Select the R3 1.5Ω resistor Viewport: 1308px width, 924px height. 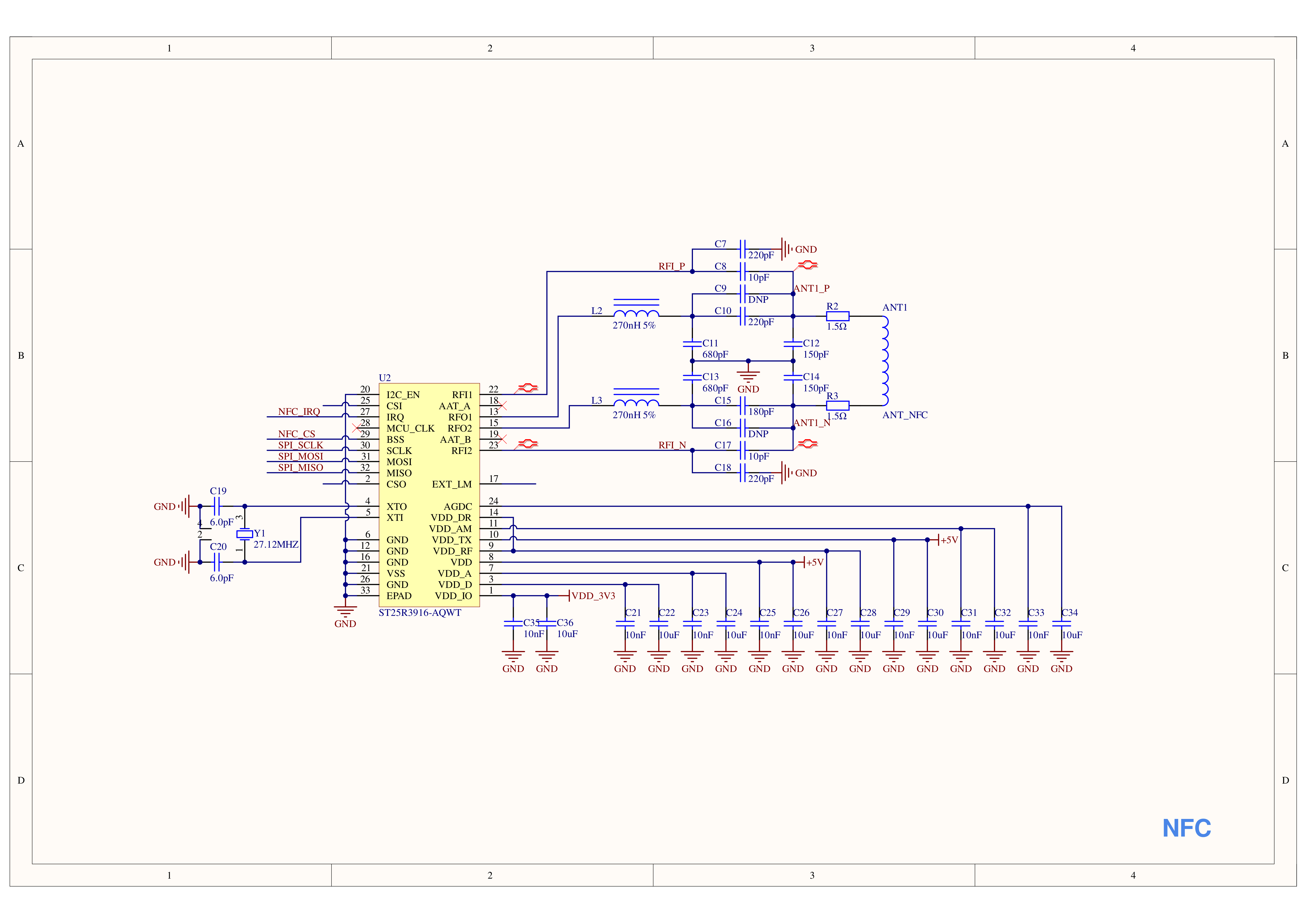click(837, 406)
